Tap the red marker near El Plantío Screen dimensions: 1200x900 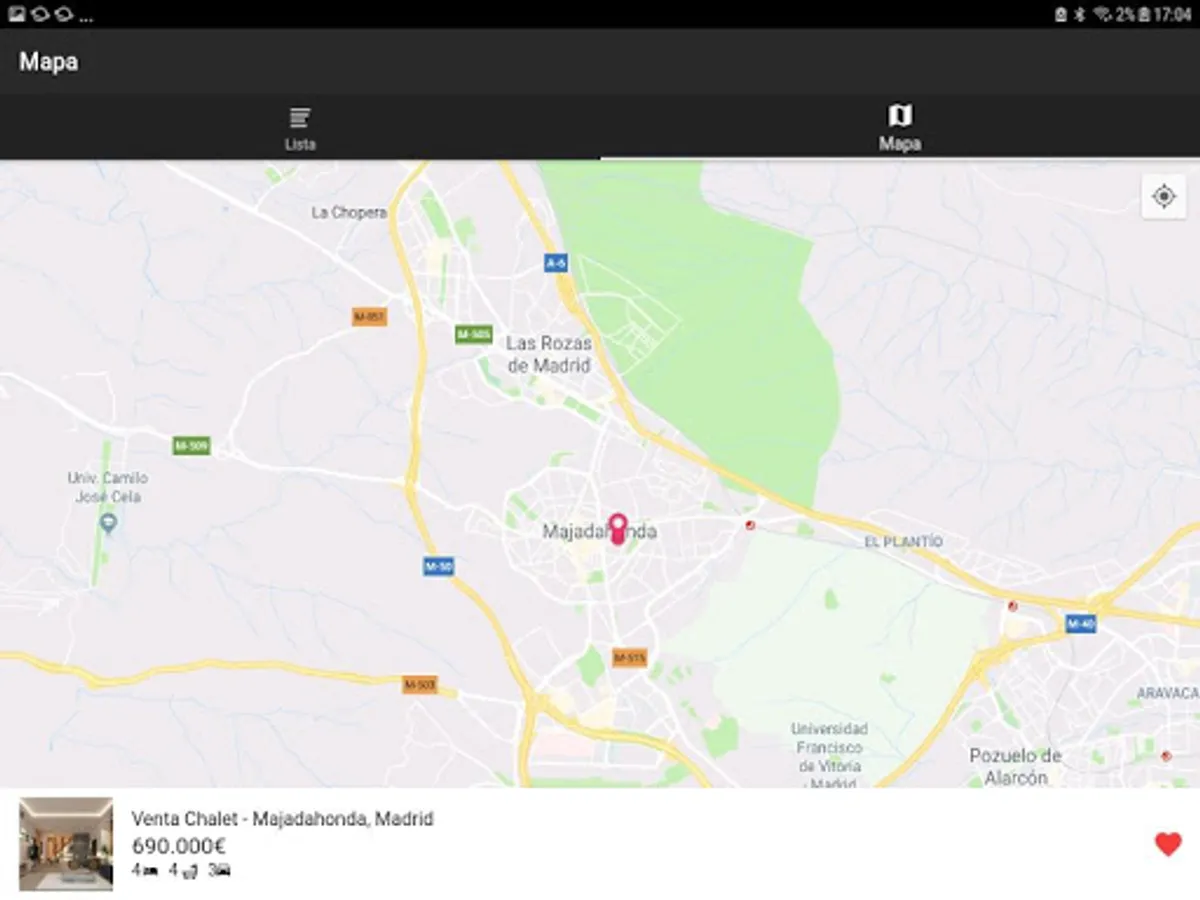click(x=749, y=525)
